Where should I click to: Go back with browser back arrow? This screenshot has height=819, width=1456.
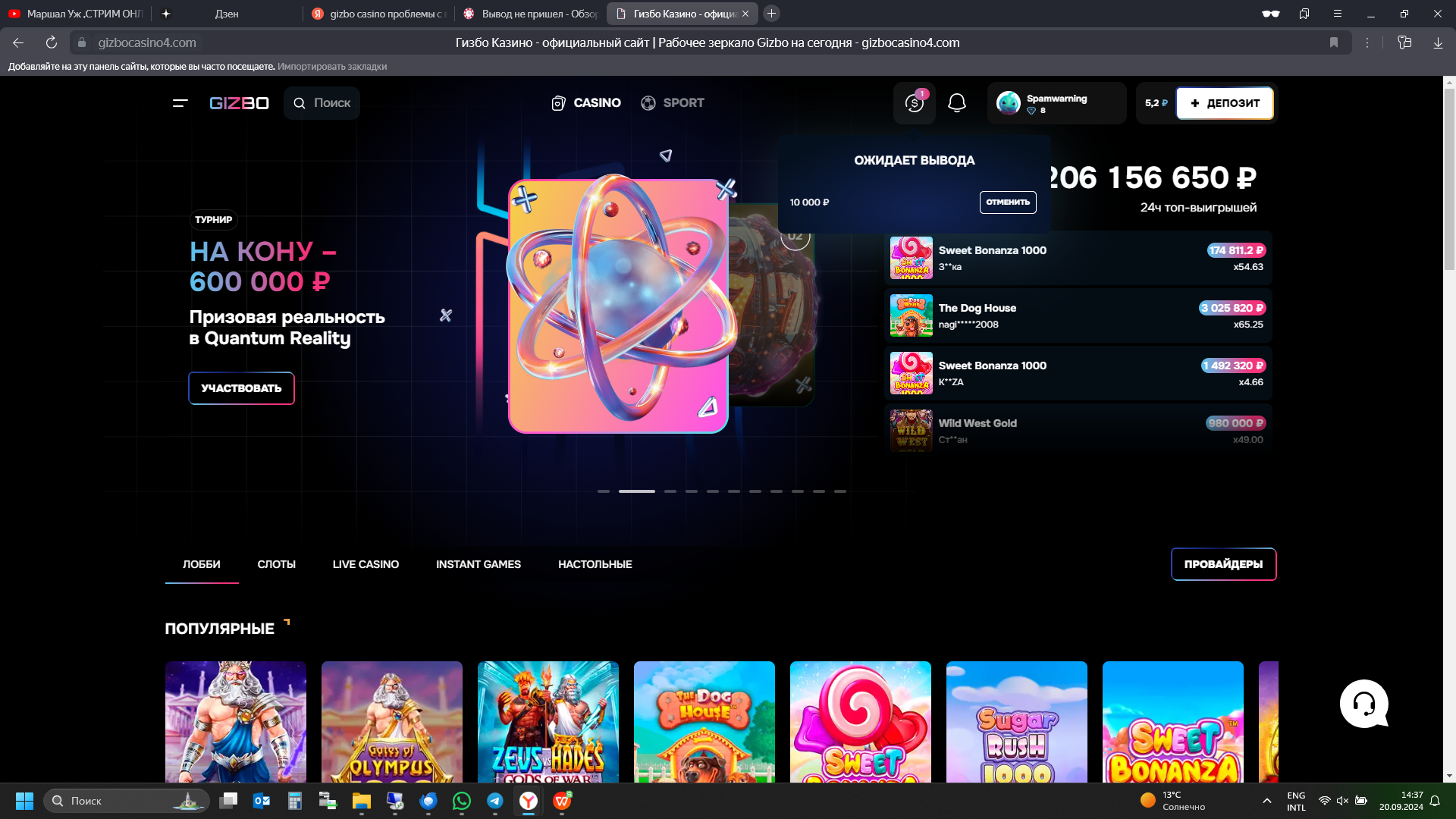tap(18, 42)
